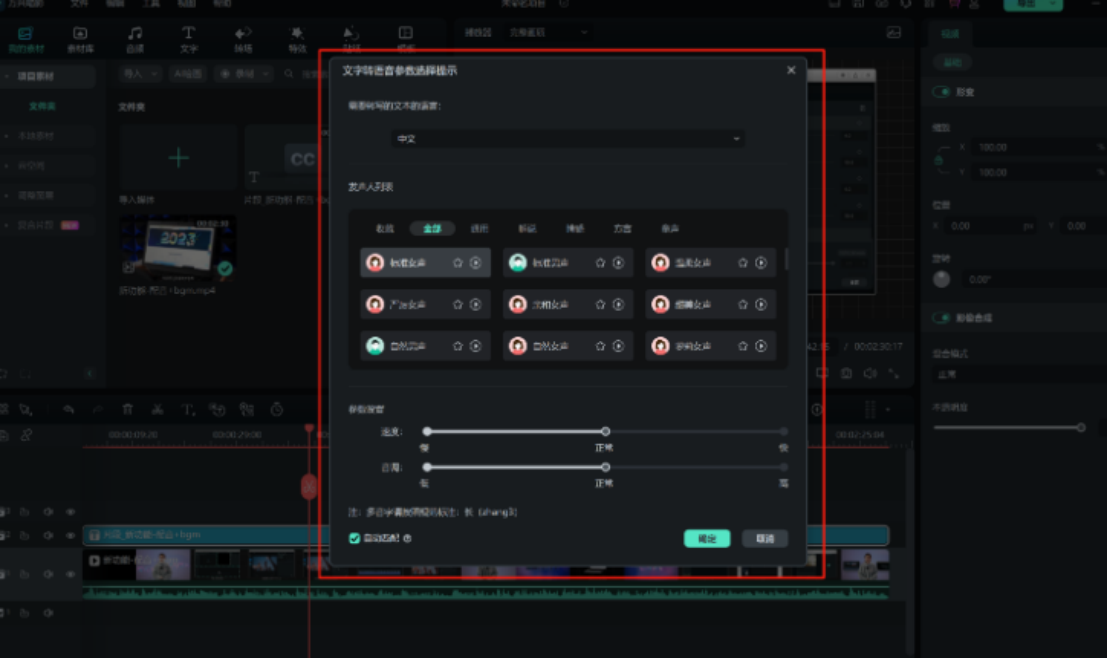Open the player quality dropdown at top

(x=548, y=33)
